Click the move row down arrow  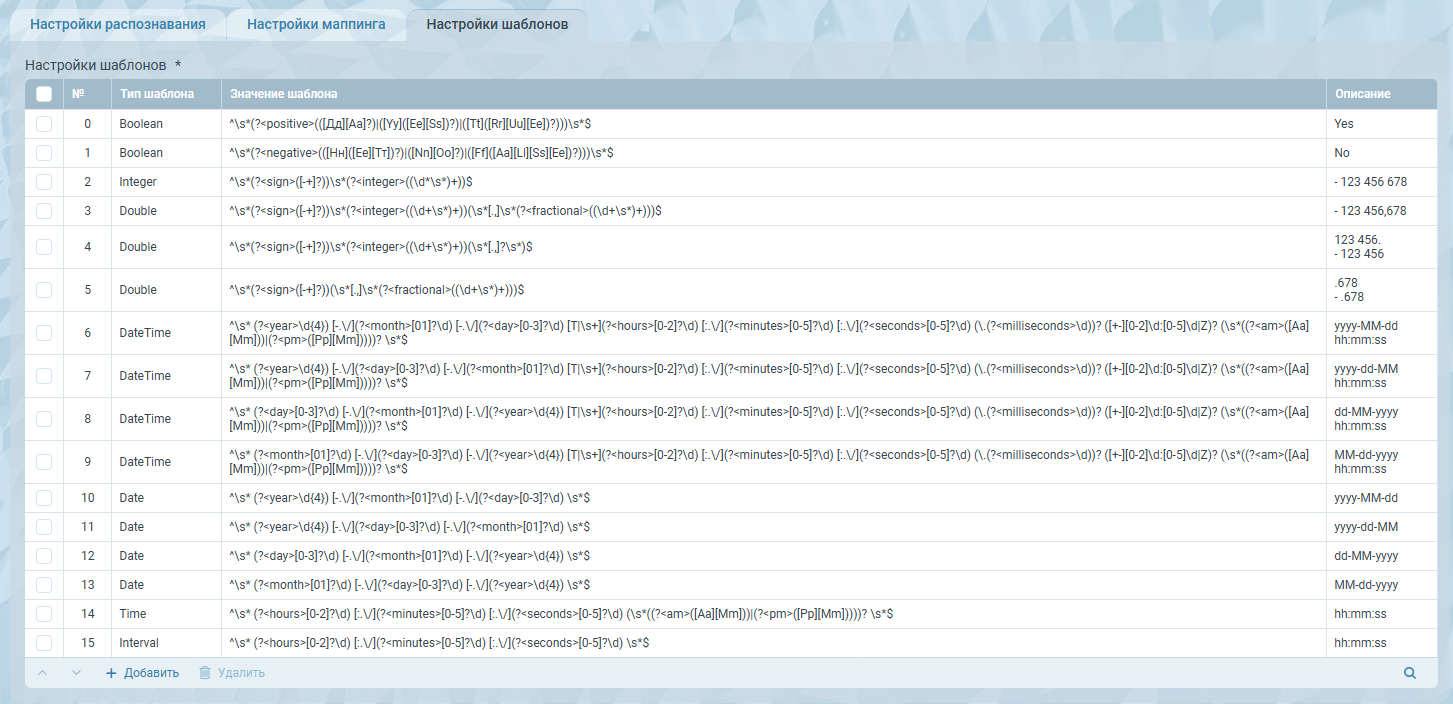(x=76, y=673)
